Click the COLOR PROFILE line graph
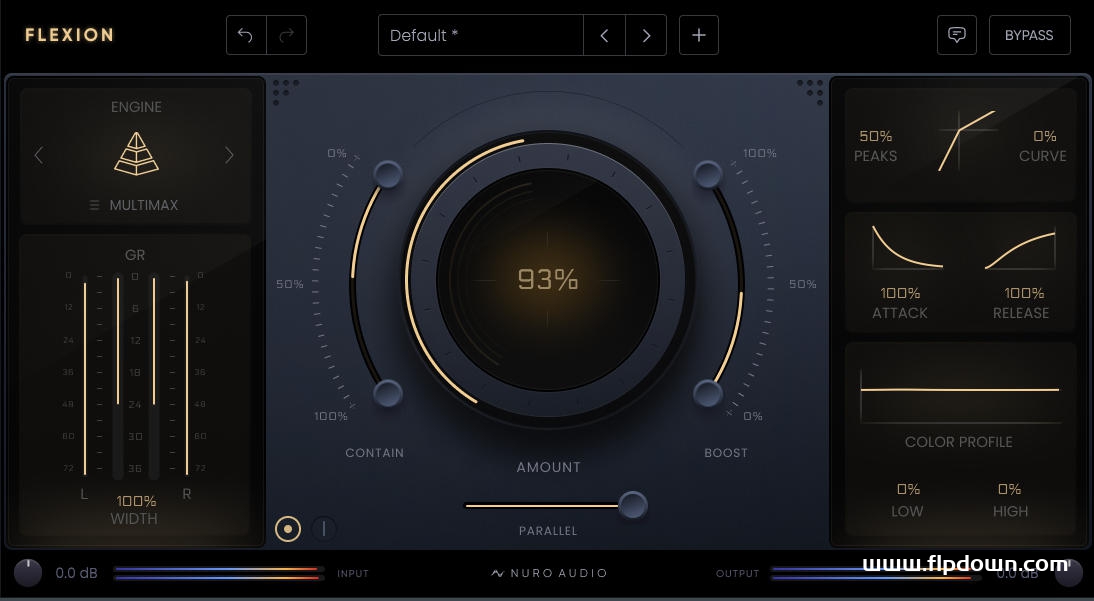 pyautogui.click(x=960, y=395)
